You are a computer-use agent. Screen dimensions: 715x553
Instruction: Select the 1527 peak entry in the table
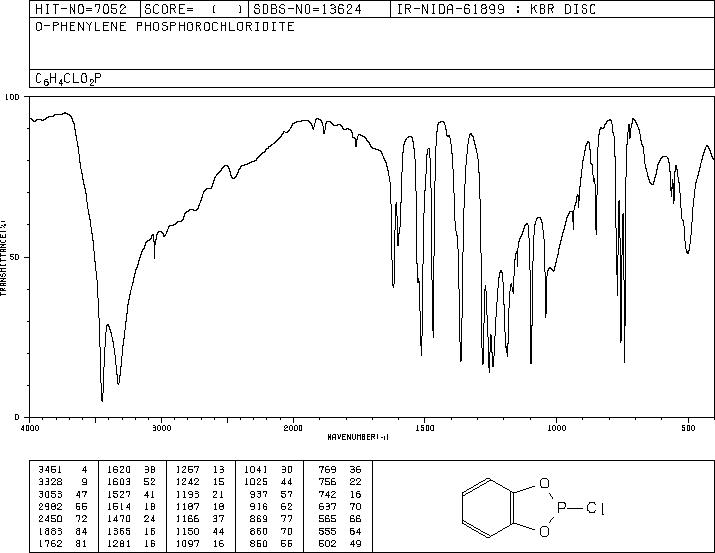[132, 494]
